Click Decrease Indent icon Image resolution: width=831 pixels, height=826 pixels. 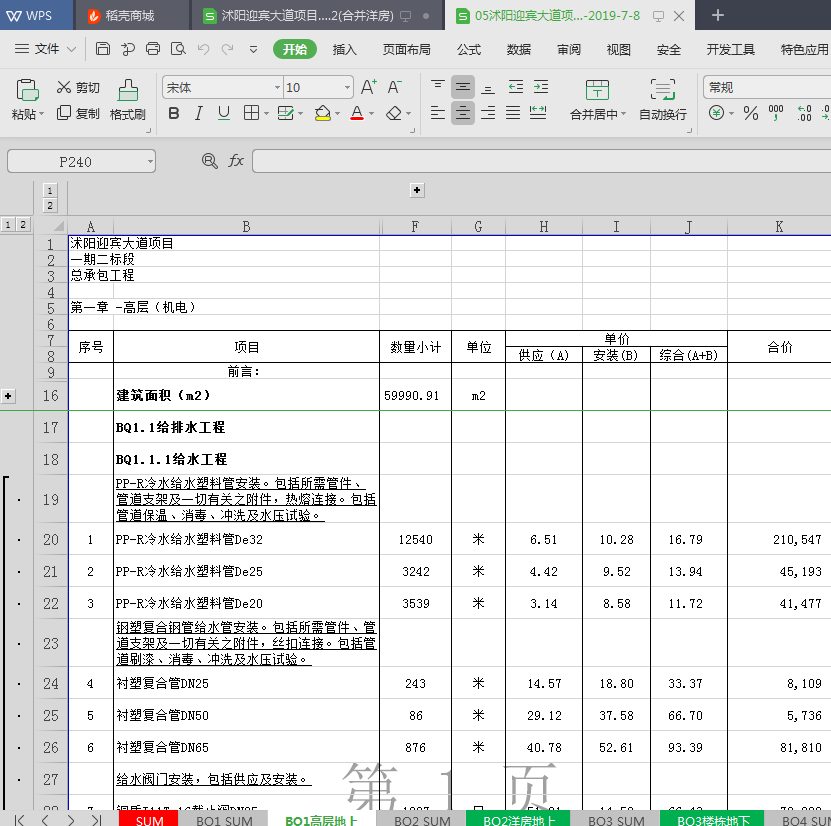[515, 87]
